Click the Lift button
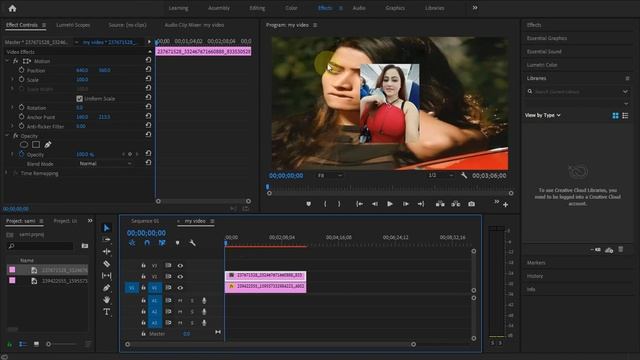 coord(440,204)
